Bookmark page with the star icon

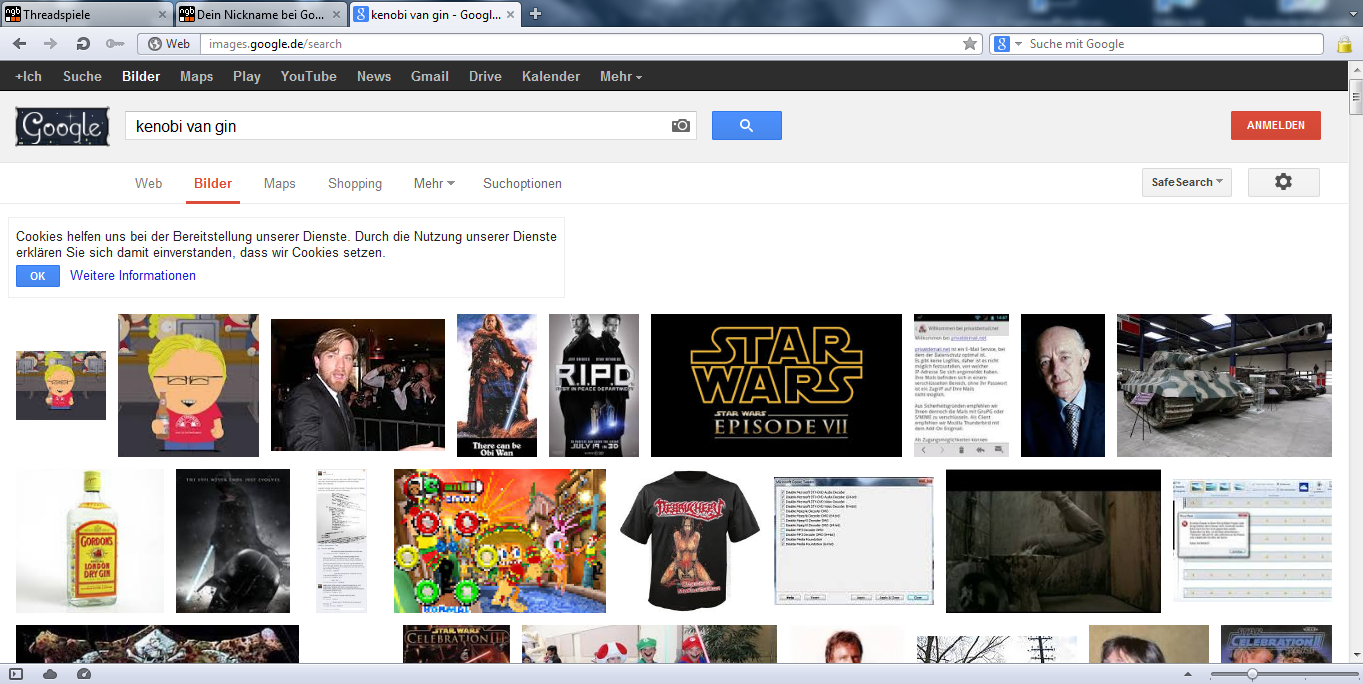point(969,44)
